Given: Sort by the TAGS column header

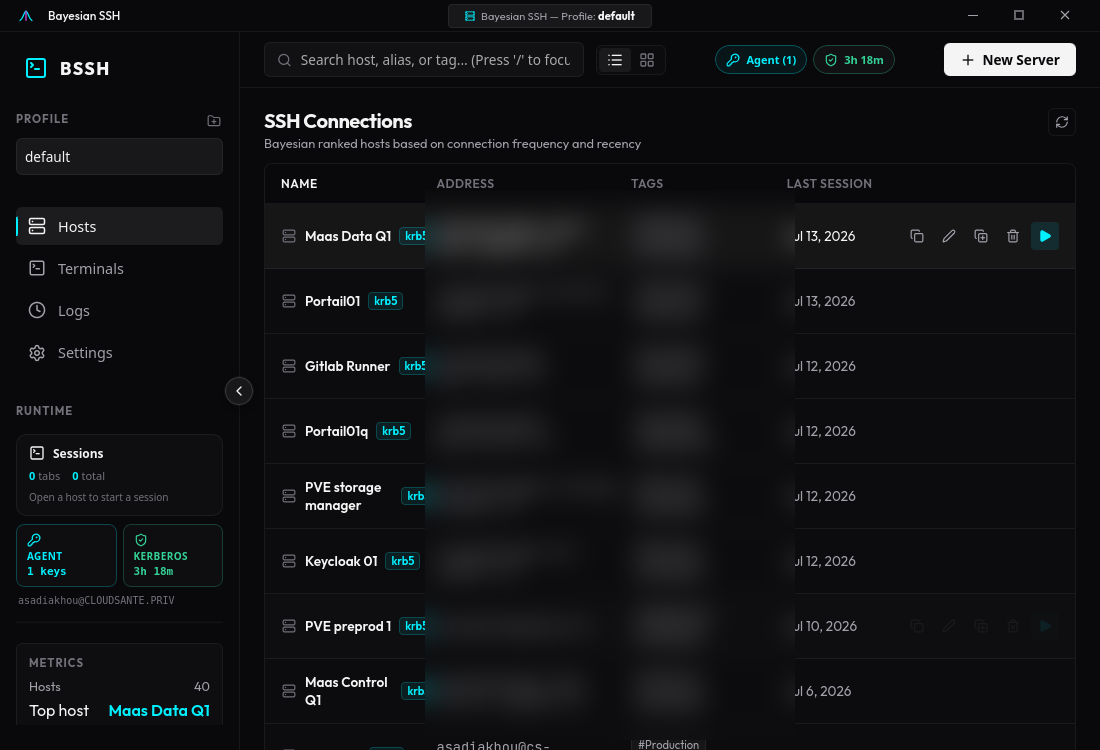Looking at the screenshot, I should coord(647,184).
